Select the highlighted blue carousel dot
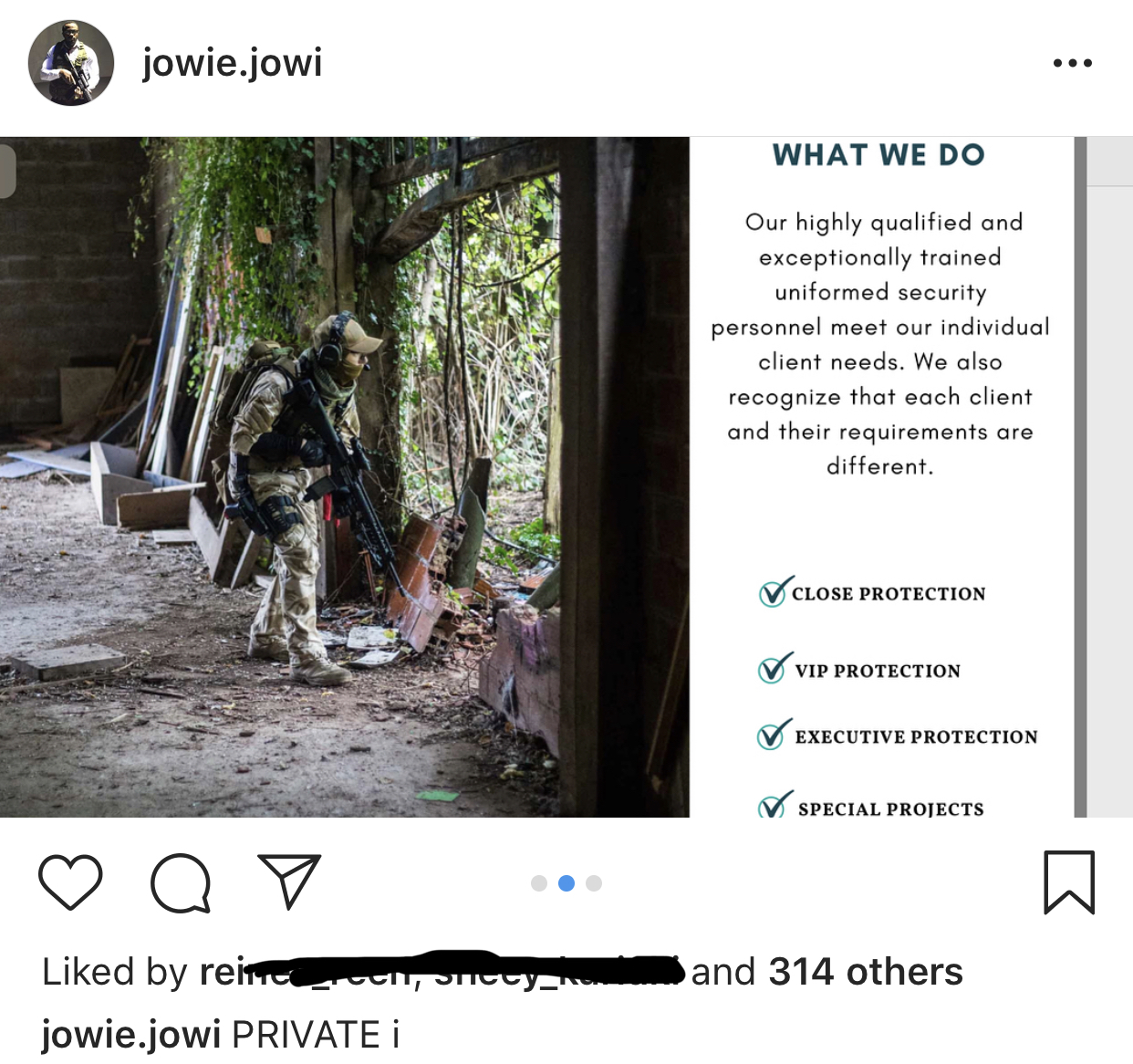This screenshot has width=1133, height=1064. pos(566,883)
